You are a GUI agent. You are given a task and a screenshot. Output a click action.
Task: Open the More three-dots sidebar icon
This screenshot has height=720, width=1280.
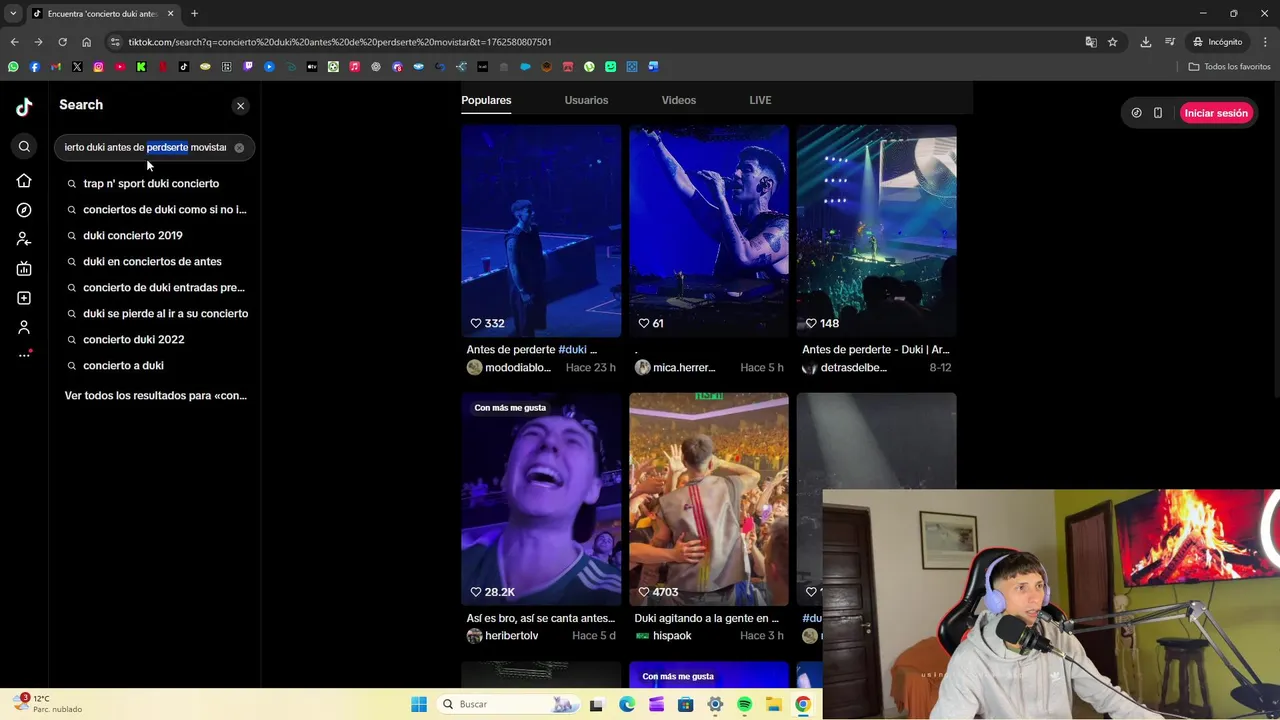click(x=24, y=355)
